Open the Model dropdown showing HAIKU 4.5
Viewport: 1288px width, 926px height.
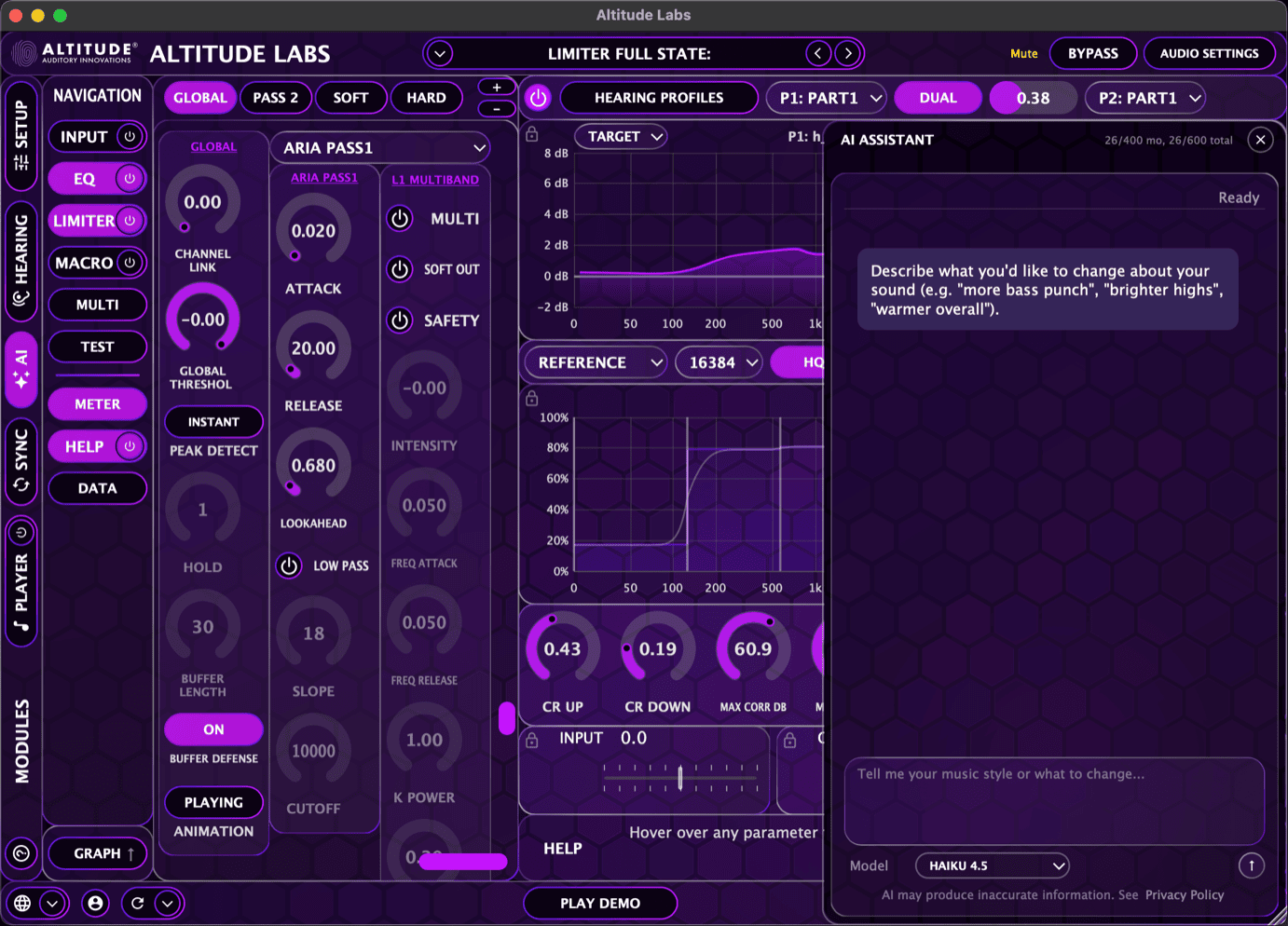[992, 865]
